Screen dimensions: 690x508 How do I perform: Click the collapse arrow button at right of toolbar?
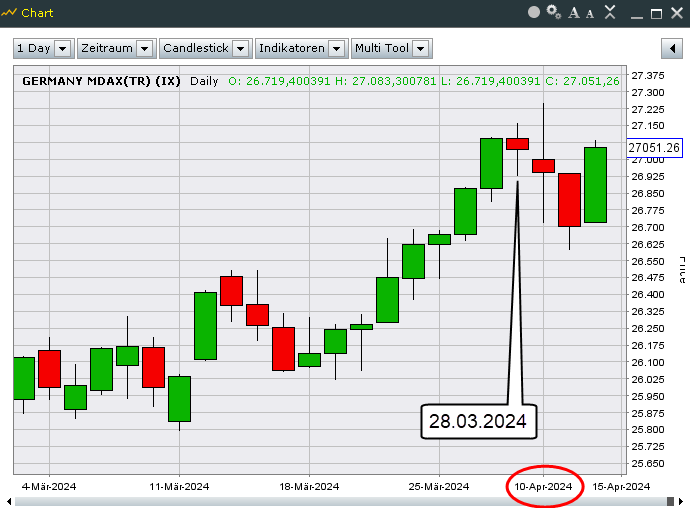coord(672,48)
